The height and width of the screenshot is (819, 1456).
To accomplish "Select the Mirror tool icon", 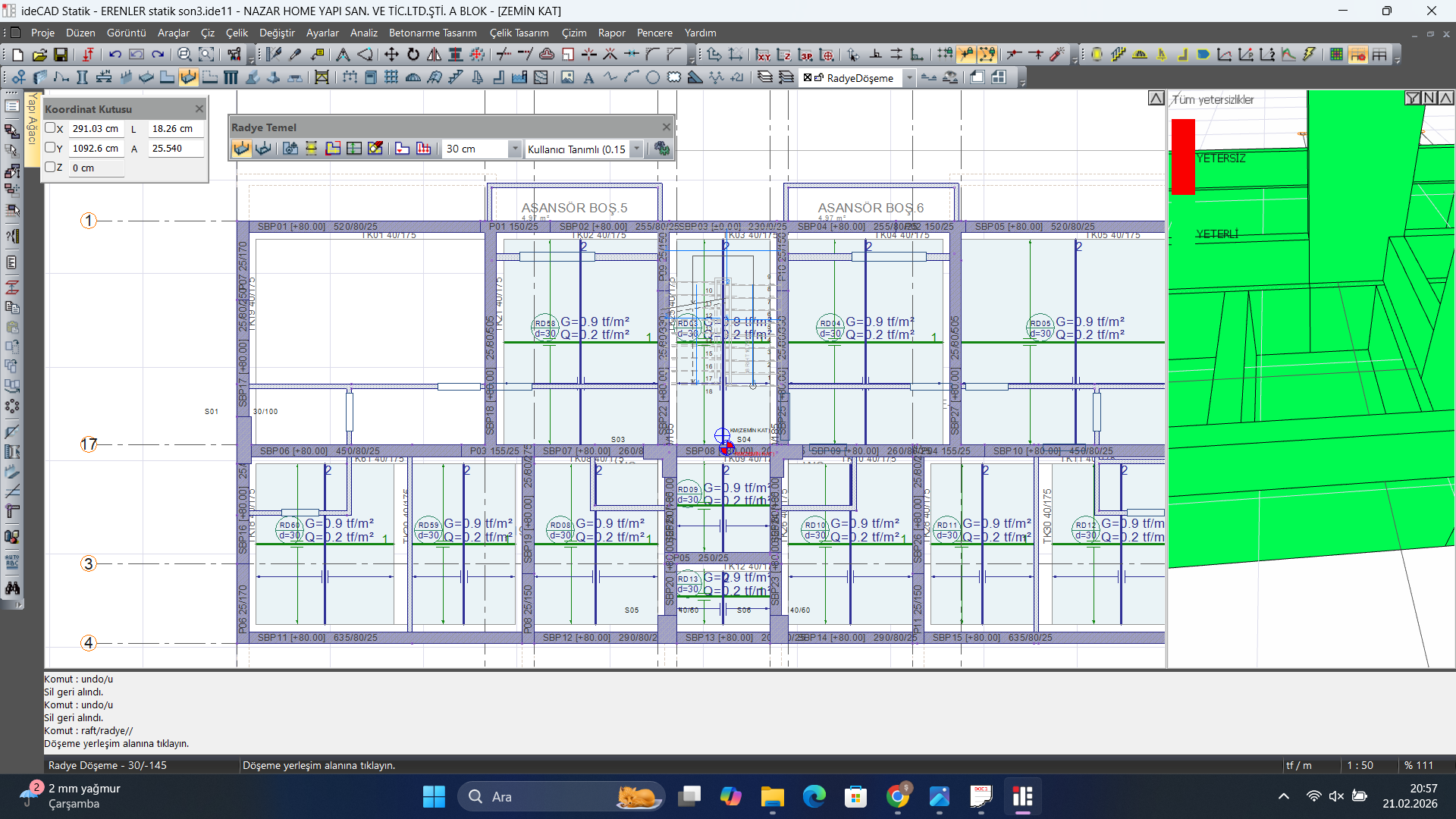I will point(434,55).
